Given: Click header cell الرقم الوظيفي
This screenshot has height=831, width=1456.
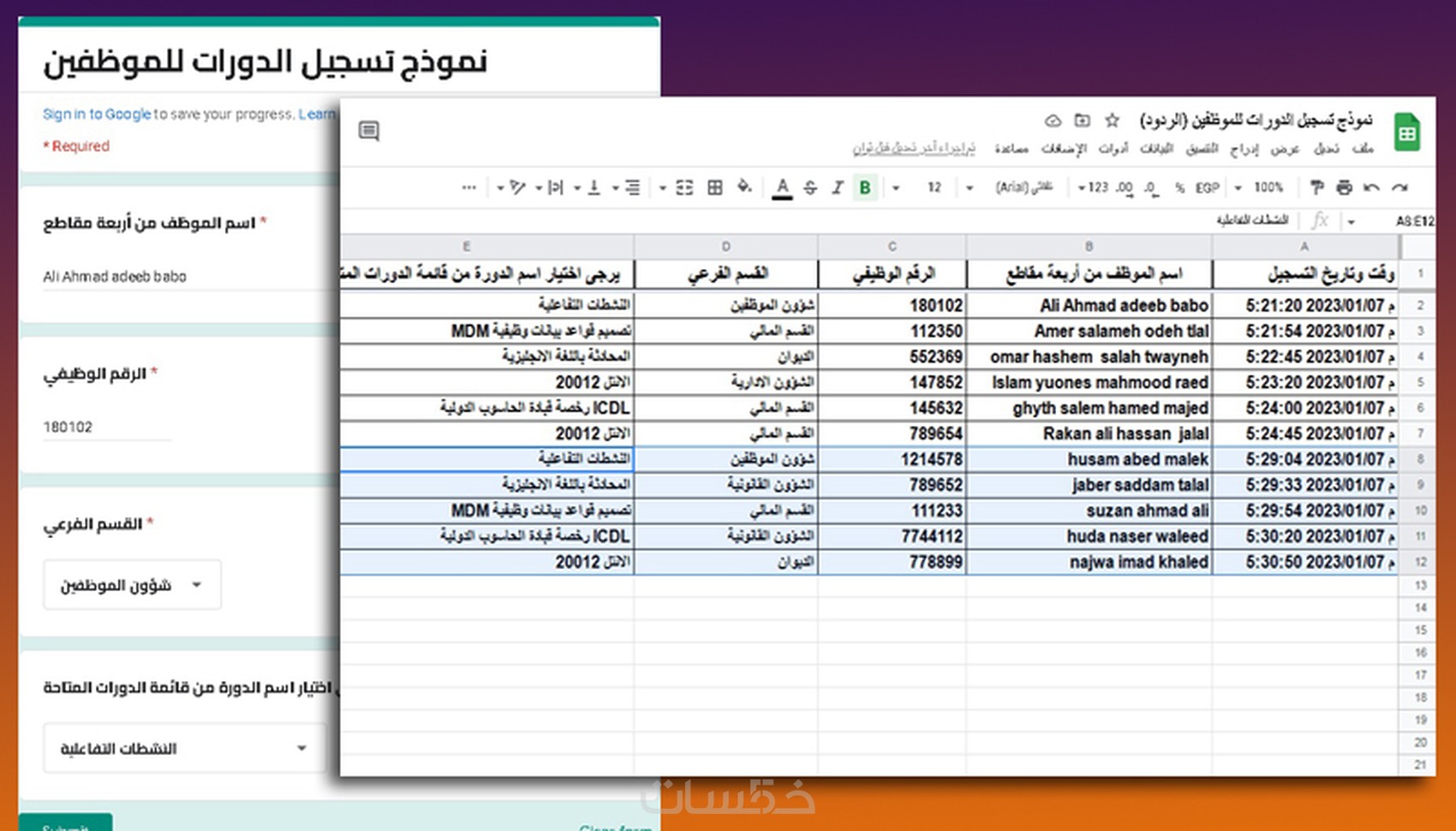Looking at the screenshot, I should 892,274.
